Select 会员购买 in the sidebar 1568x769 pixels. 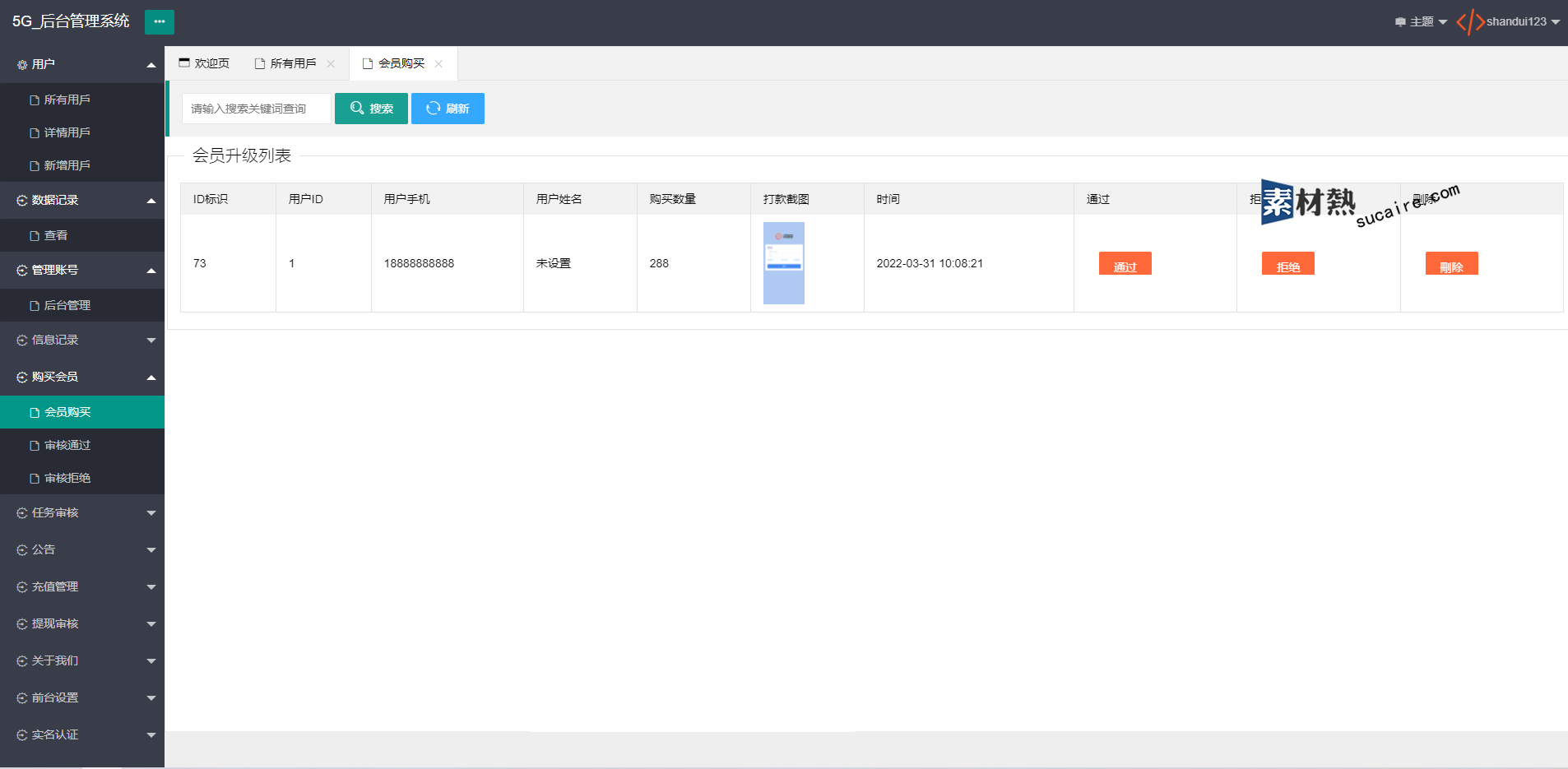[x=82, y=412]
